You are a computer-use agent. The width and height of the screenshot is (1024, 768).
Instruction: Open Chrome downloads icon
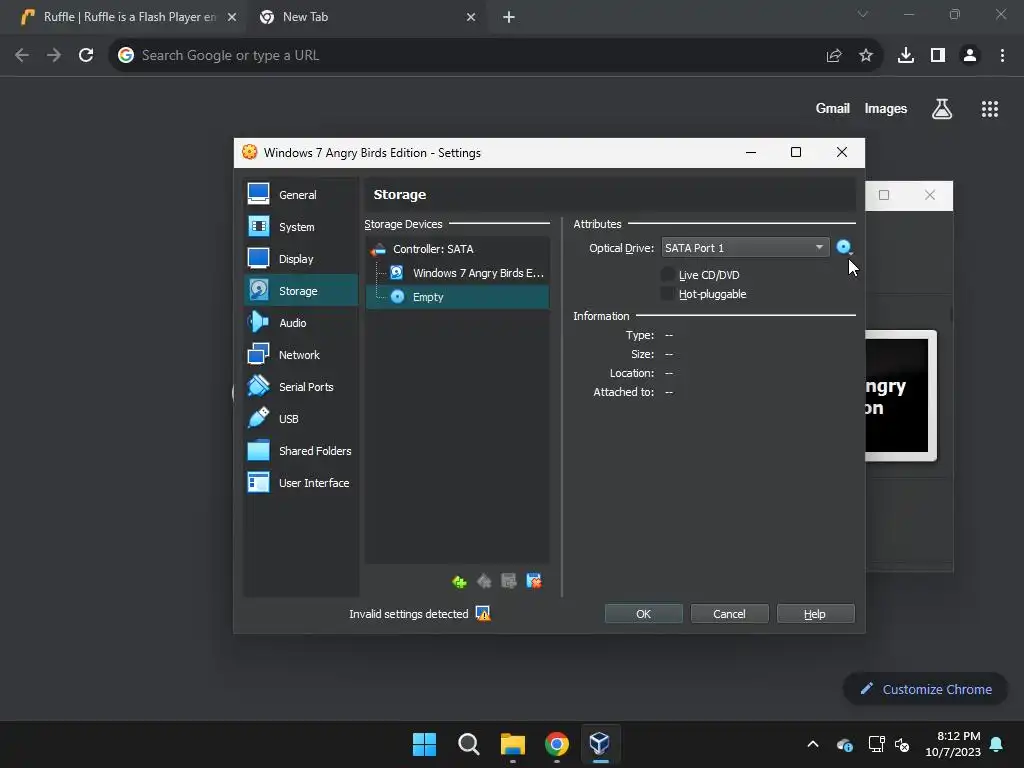(x=906, y=55)
